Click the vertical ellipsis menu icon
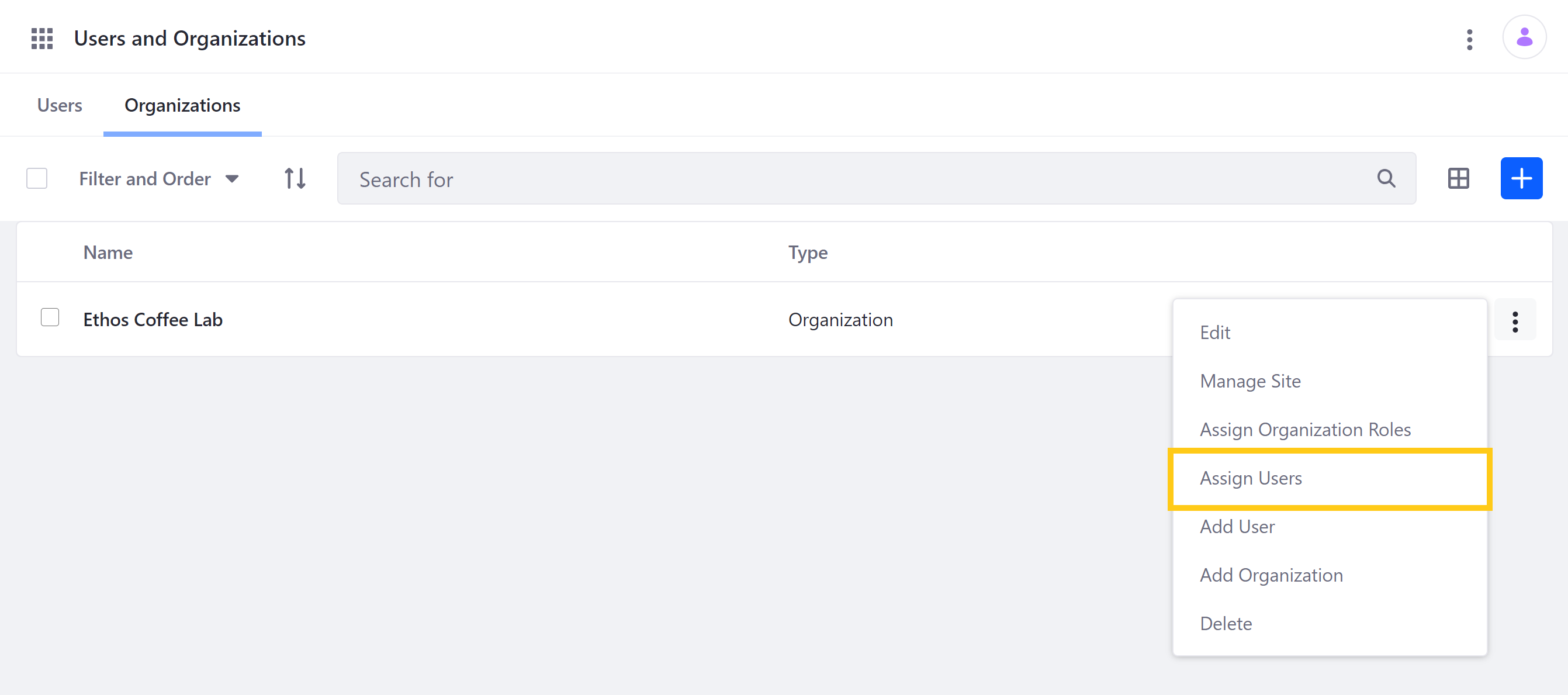 click(x=1517, y=321)
